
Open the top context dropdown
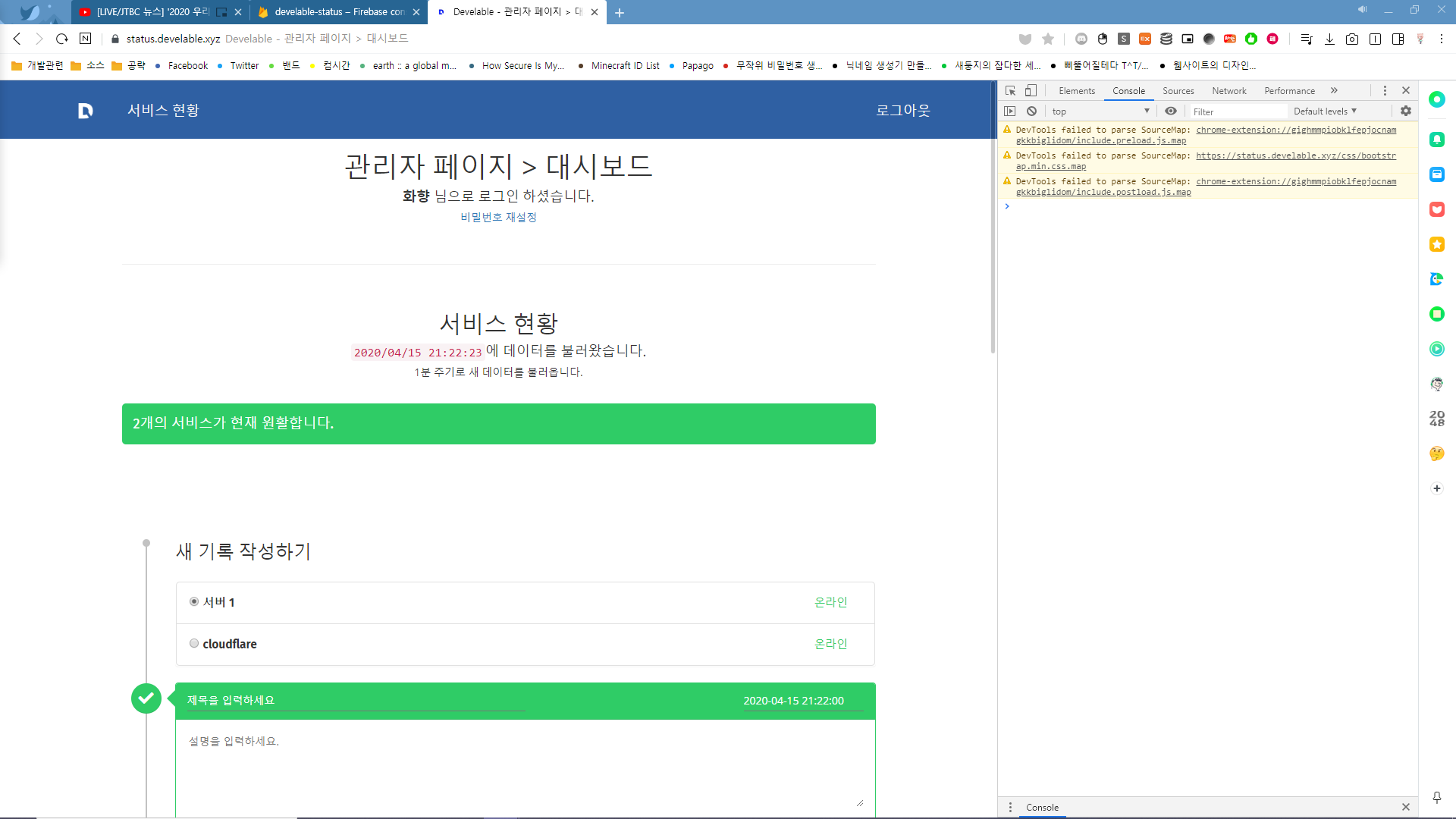(1100, 111)
